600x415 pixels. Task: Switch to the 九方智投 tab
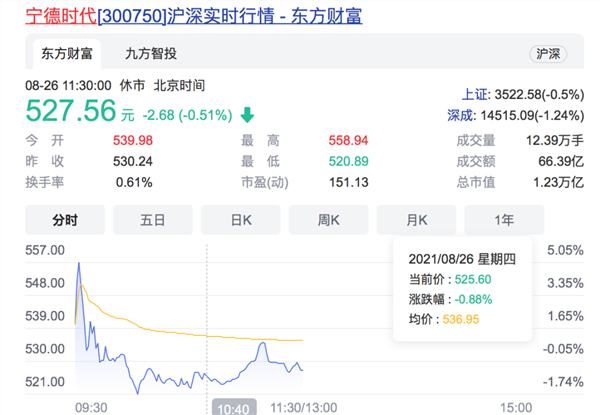pyautogui.click(x=151, y=54)
